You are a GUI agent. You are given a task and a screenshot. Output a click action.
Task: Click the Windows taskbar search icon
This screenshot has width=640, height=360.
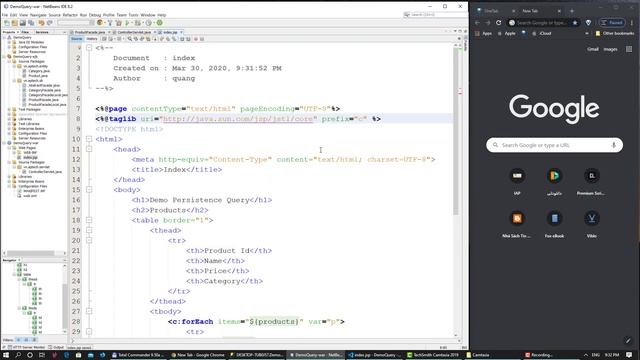tap(18, 355)
